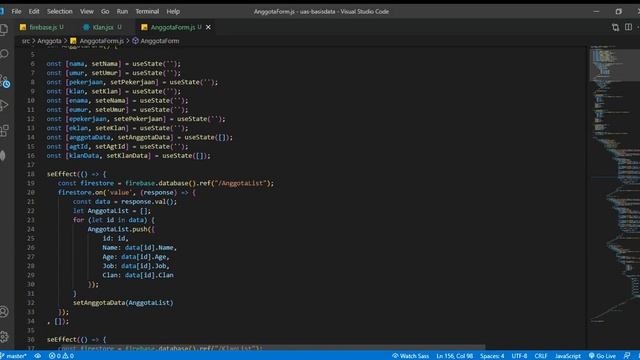Toggle Watch Sass in status bar

tap(411, 356)
